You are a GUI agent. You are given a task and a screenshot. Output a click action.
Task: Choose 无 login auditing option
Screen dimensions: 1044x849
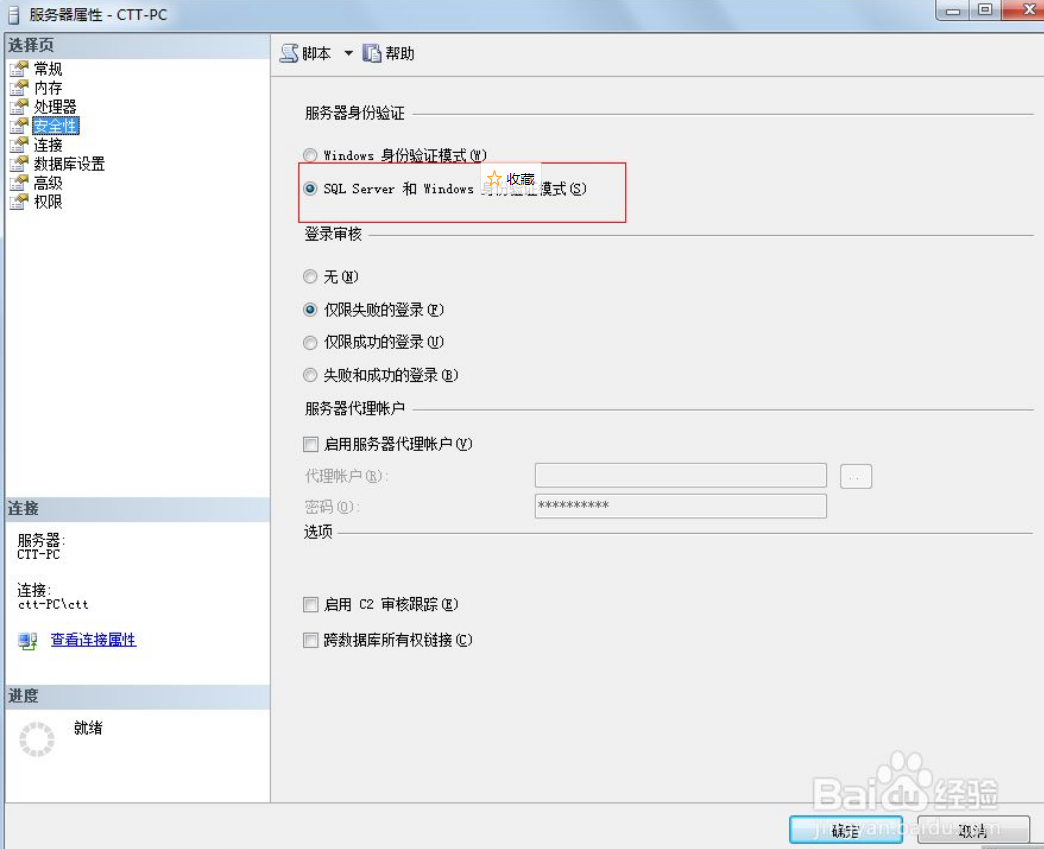tap(310, 276)
